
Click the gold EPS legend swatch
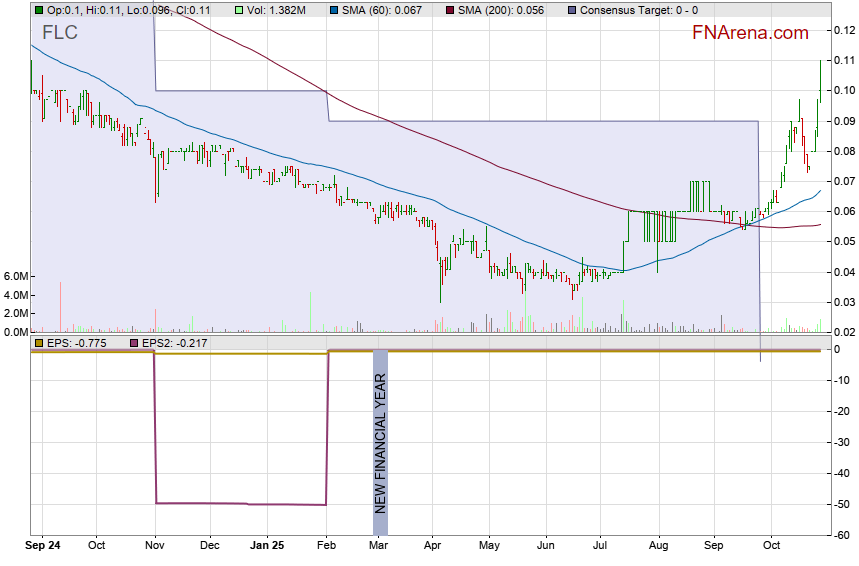[x=39, y=343]
